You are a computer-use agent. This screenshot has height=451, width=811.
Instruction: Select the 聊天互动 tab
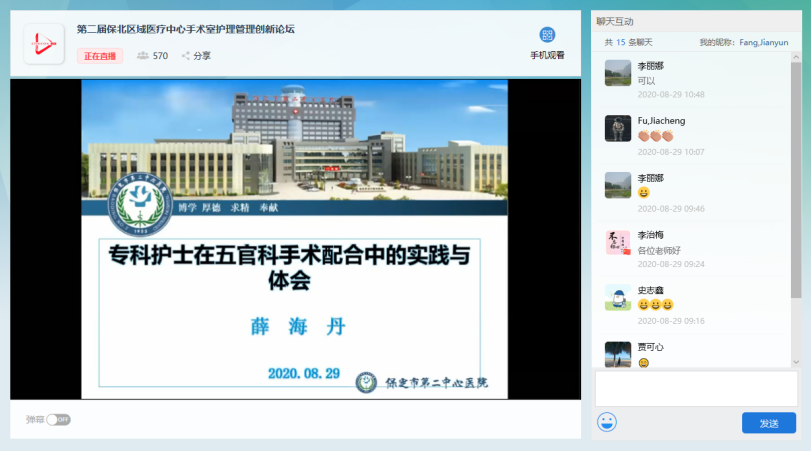(x=615, y=21)
